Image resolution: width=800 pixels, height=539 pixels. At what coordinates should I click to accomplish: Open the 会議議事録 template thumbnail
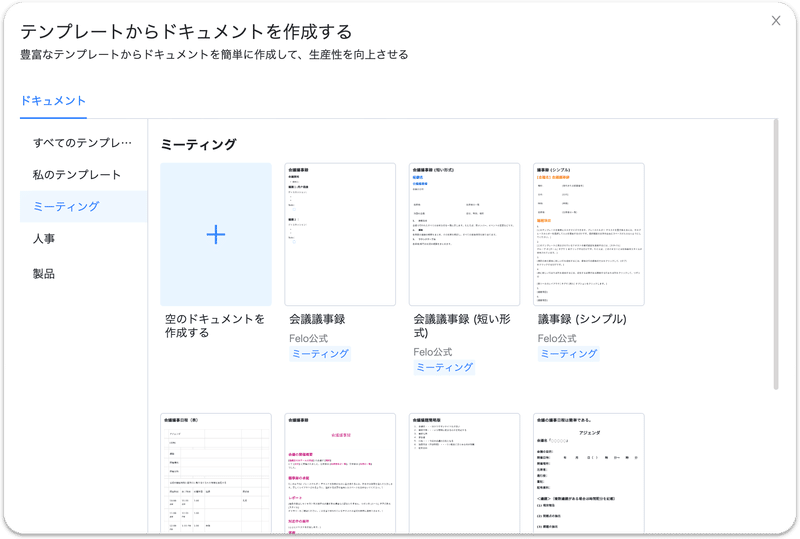click(340, 234)
